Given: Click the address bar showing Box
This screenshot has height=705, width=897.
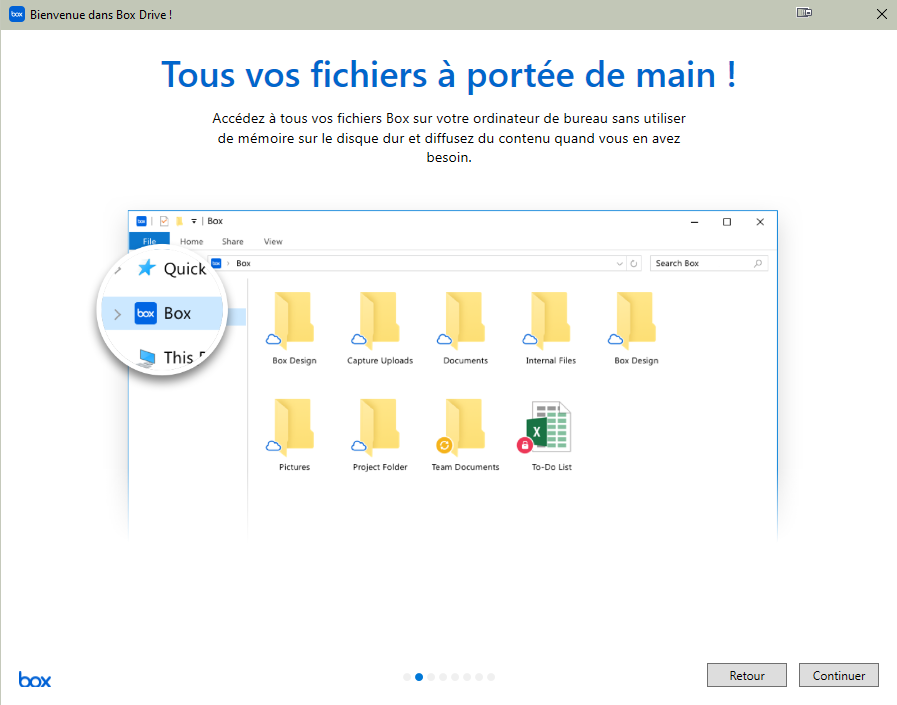Looking at the screenshot, I should pyautogui.click(x=423, y=263).
